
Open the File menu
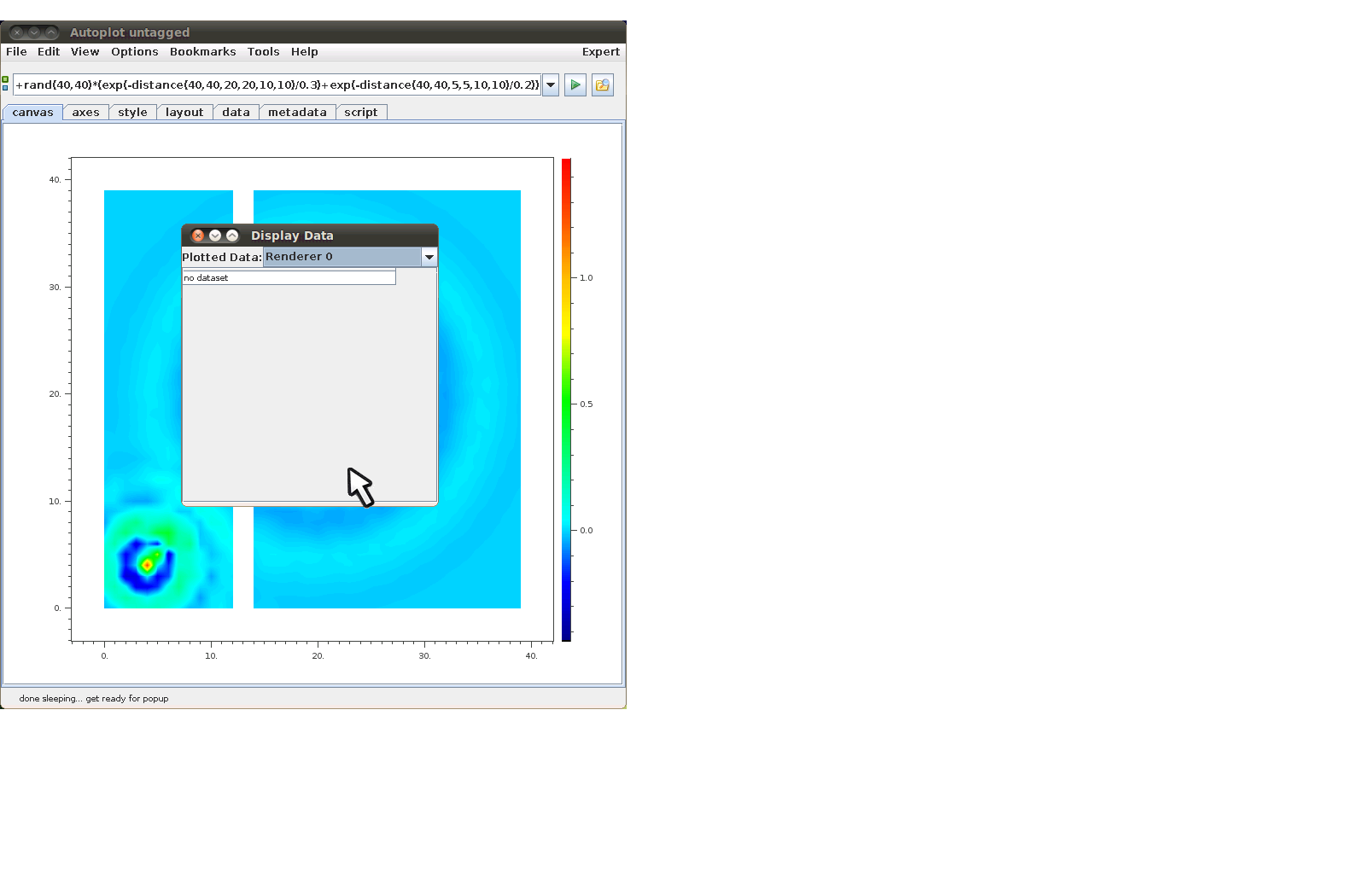[16, 52]
